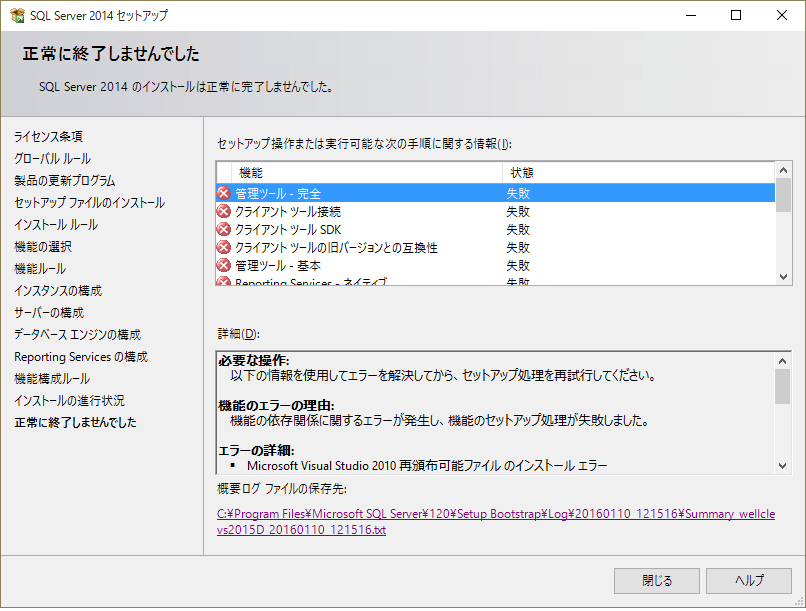Click the 製品の更新プログラム step
This screenshot has width=806, height=611.
tap(65, 181)
